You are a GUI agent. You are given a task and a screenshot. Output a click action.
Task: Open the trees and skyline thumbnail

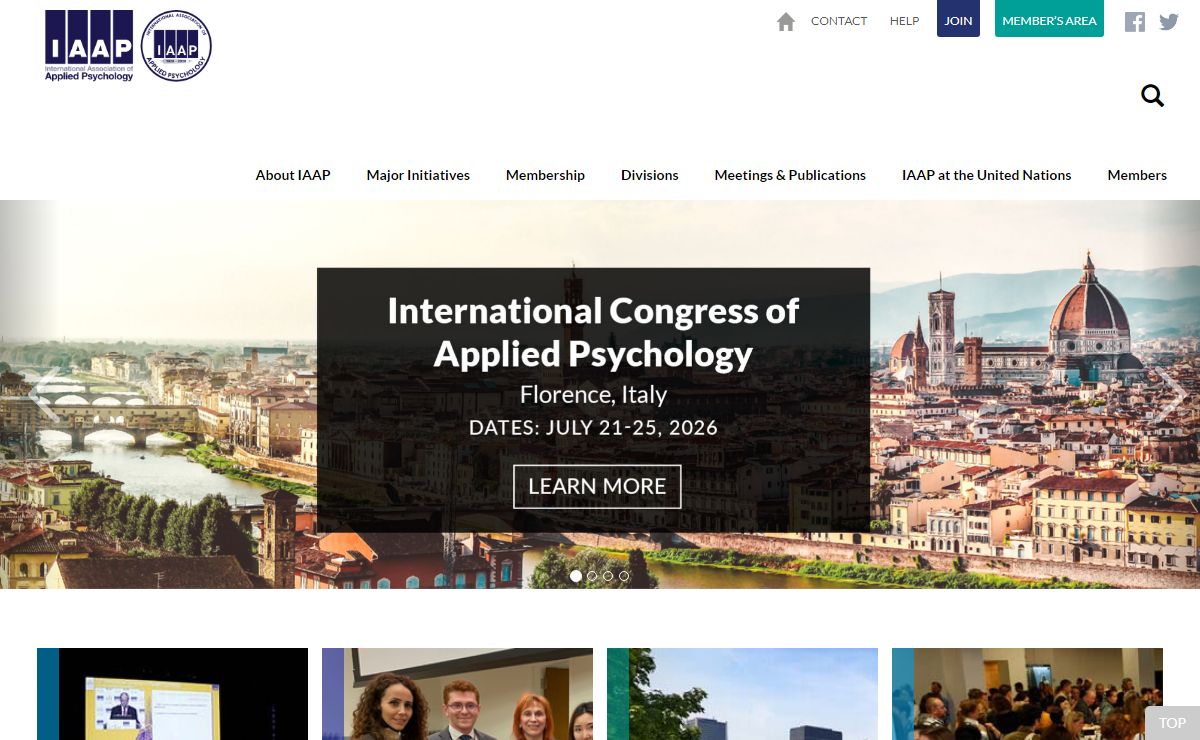[x=742, y=694]
